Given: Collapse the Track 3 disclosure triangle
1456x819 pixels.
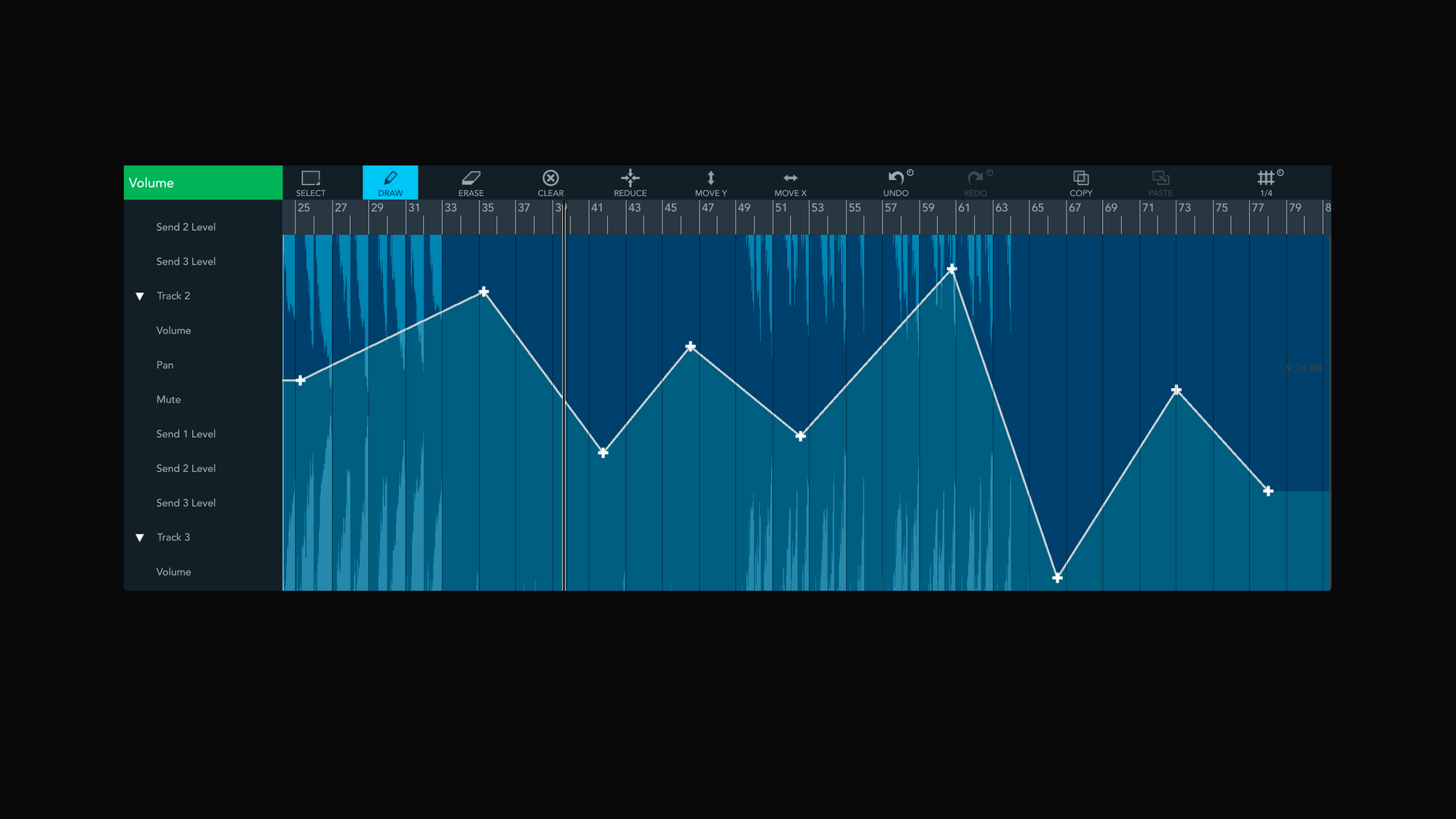Looking at the screenshot, I should tap(140, 538).
